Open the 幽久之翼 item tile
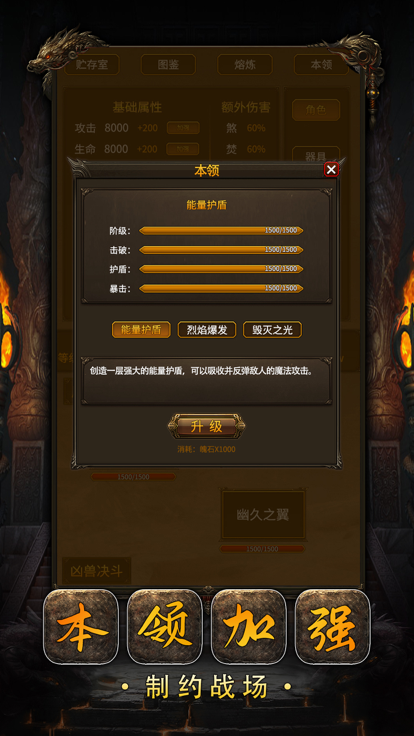 (x=263, y=515)
